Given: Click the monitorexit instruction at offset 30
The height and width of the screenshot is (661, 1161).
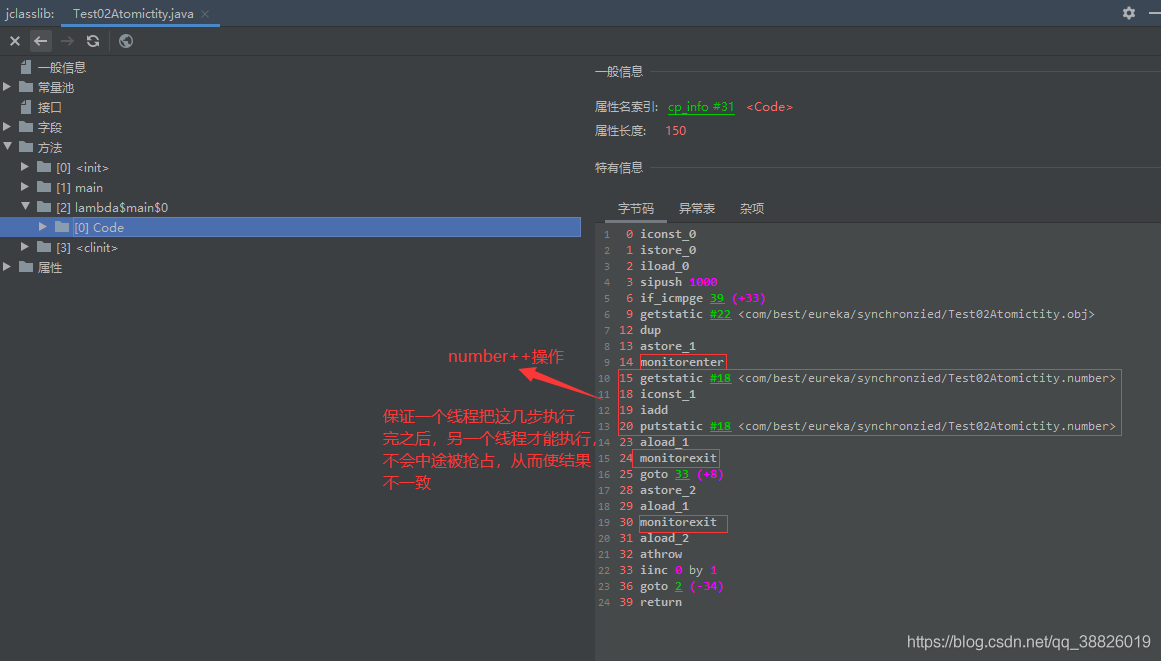Looking at the screenshot, I should (x=678, y=523).
